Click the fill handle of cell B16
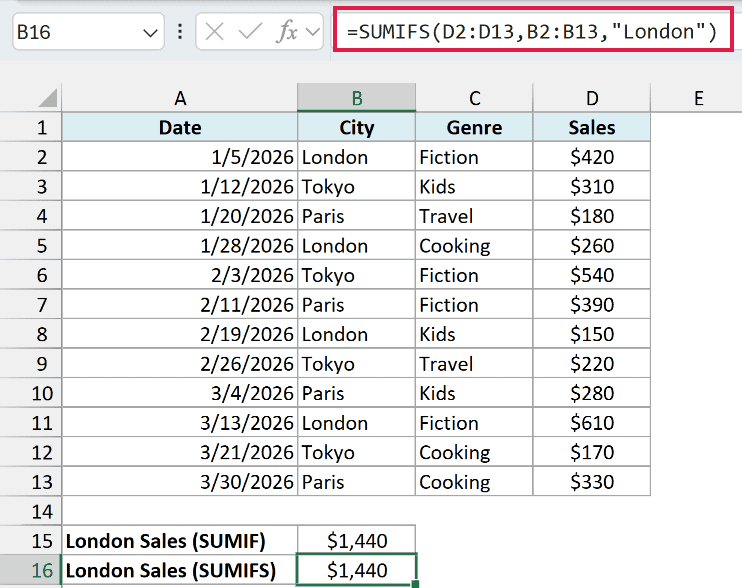 pos(415,585)
